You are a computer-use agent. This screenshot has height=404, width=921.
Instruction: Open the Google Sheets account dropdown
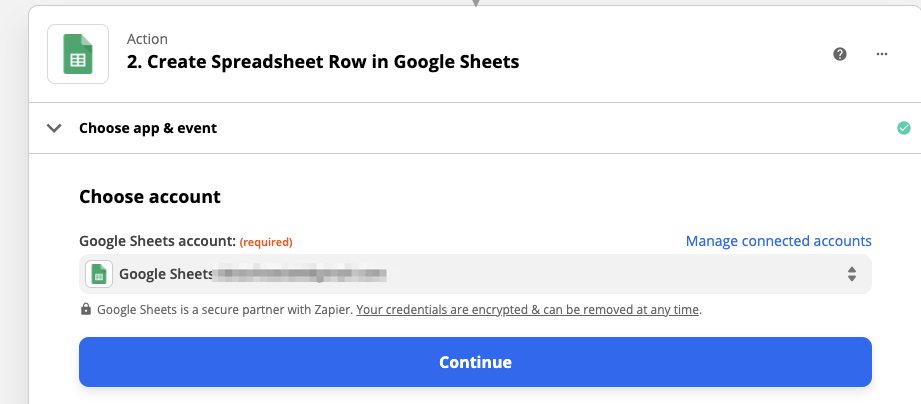point(475,274)
